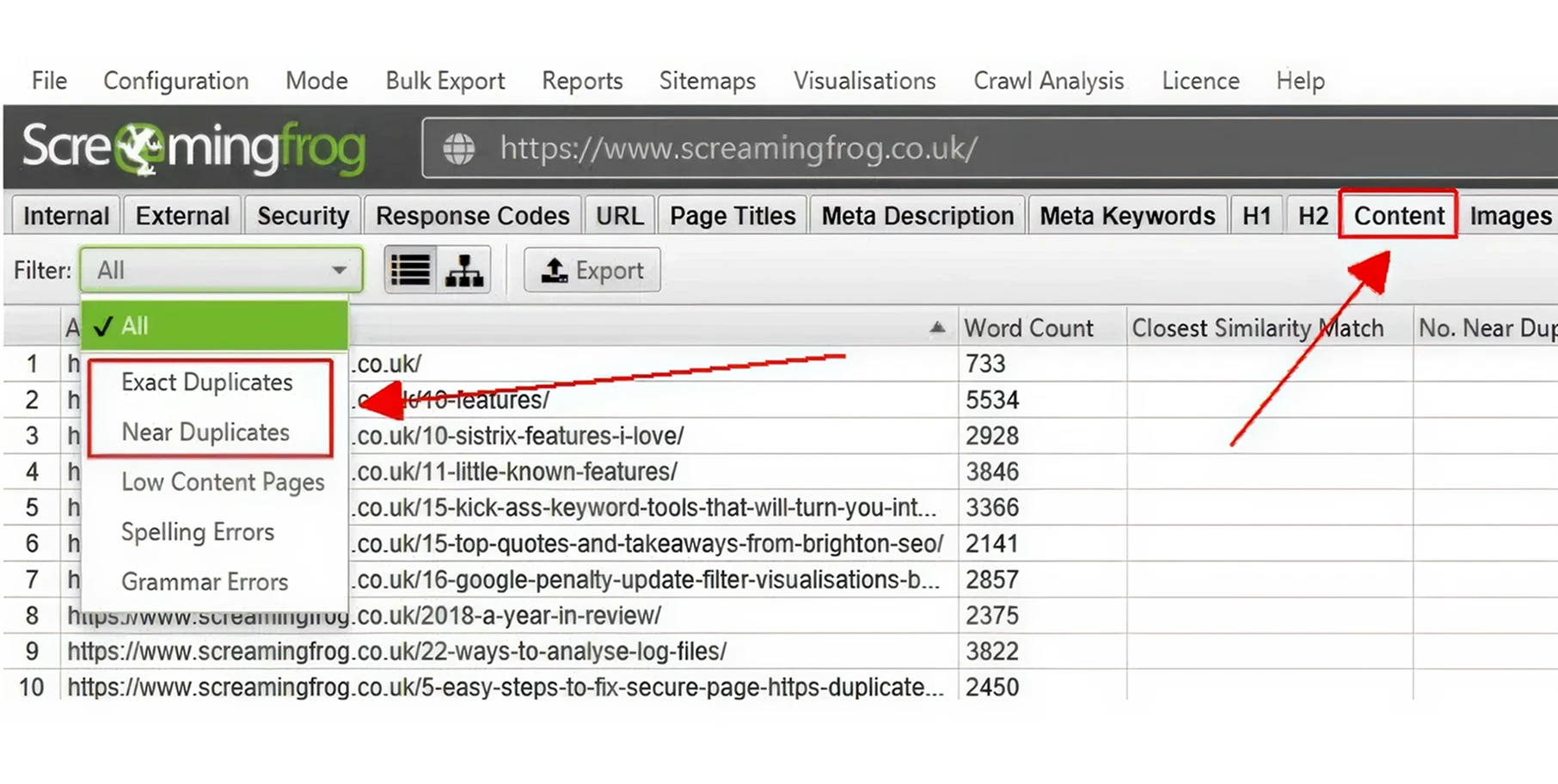Click word count value 2450
Screen dimensions: 1558x784
(x=992, y=688)
